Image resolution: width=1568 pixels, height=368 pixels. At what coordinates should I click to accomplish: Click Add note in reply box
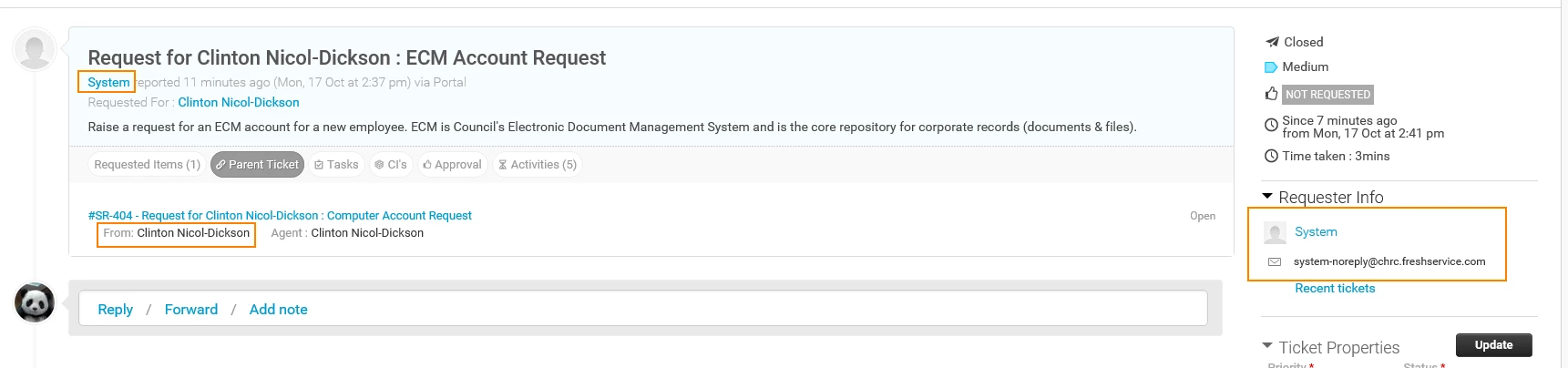[x=279, y=310]
